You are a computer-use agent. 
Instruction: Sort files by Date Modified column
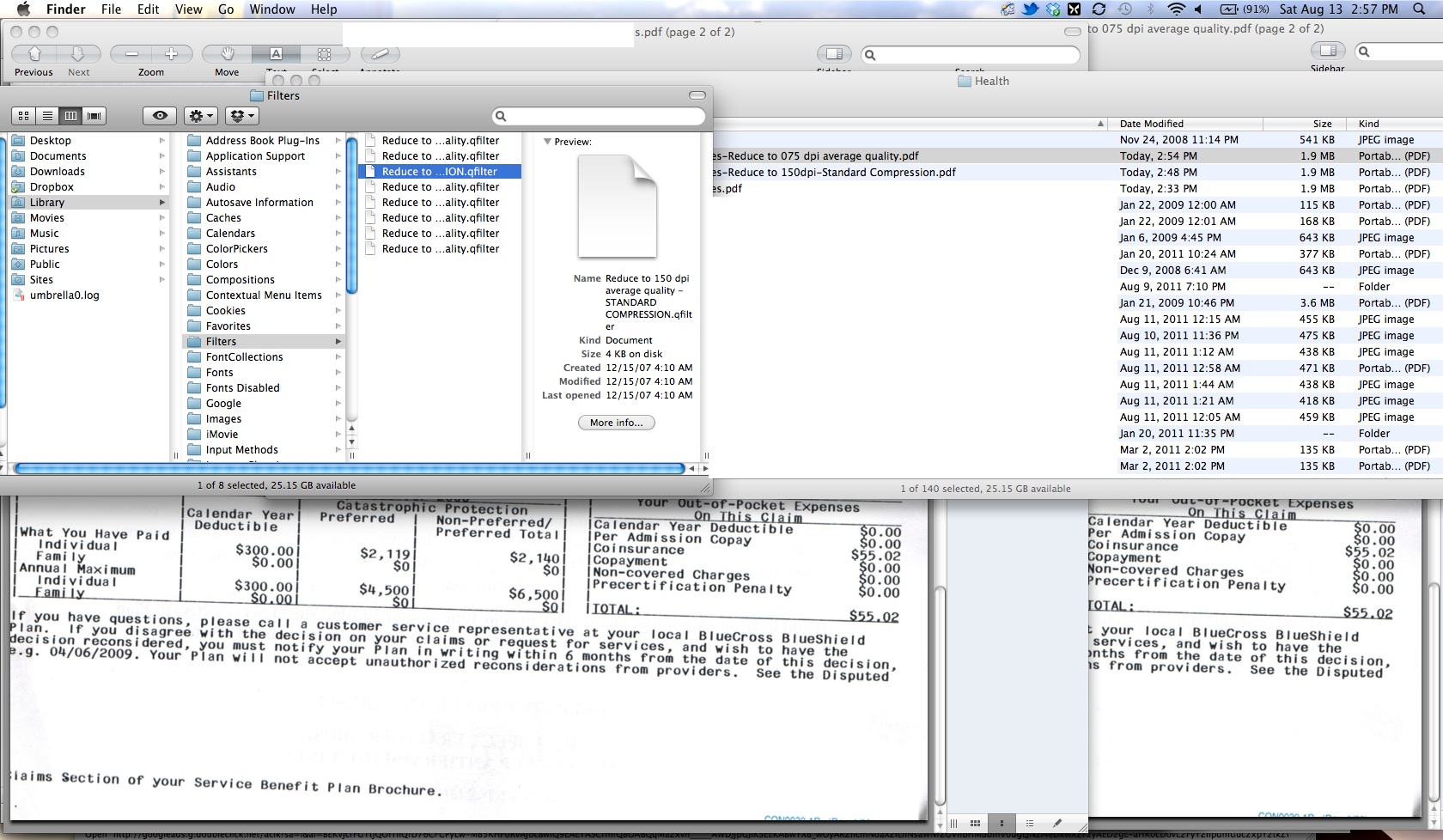pyautogui.click(x=1151, y=124)
